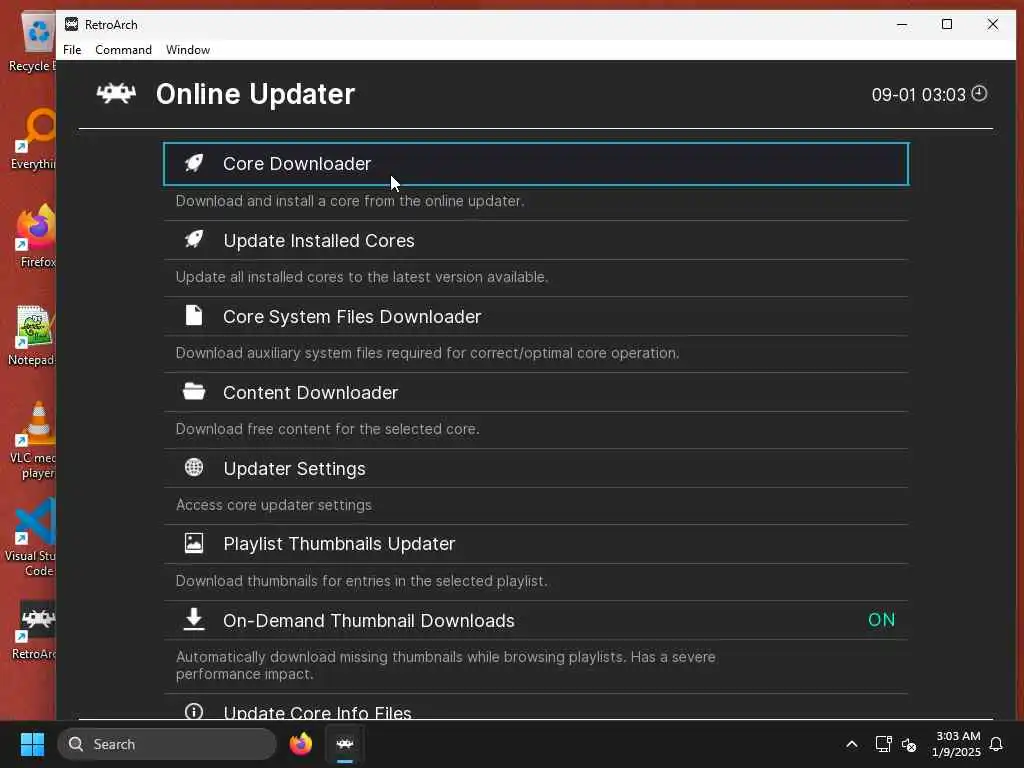Open Content Downloader
The image size is (1024, 768).
pyautogui.click(x=536, y=392)
